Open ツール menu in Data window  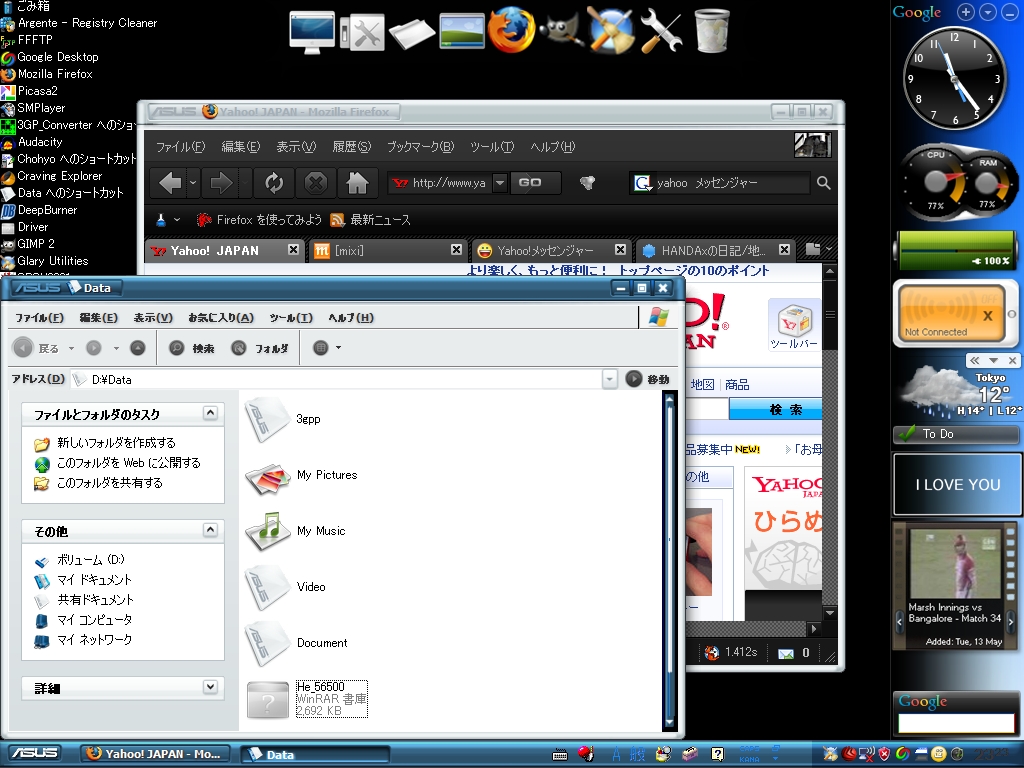pos(291,318)
